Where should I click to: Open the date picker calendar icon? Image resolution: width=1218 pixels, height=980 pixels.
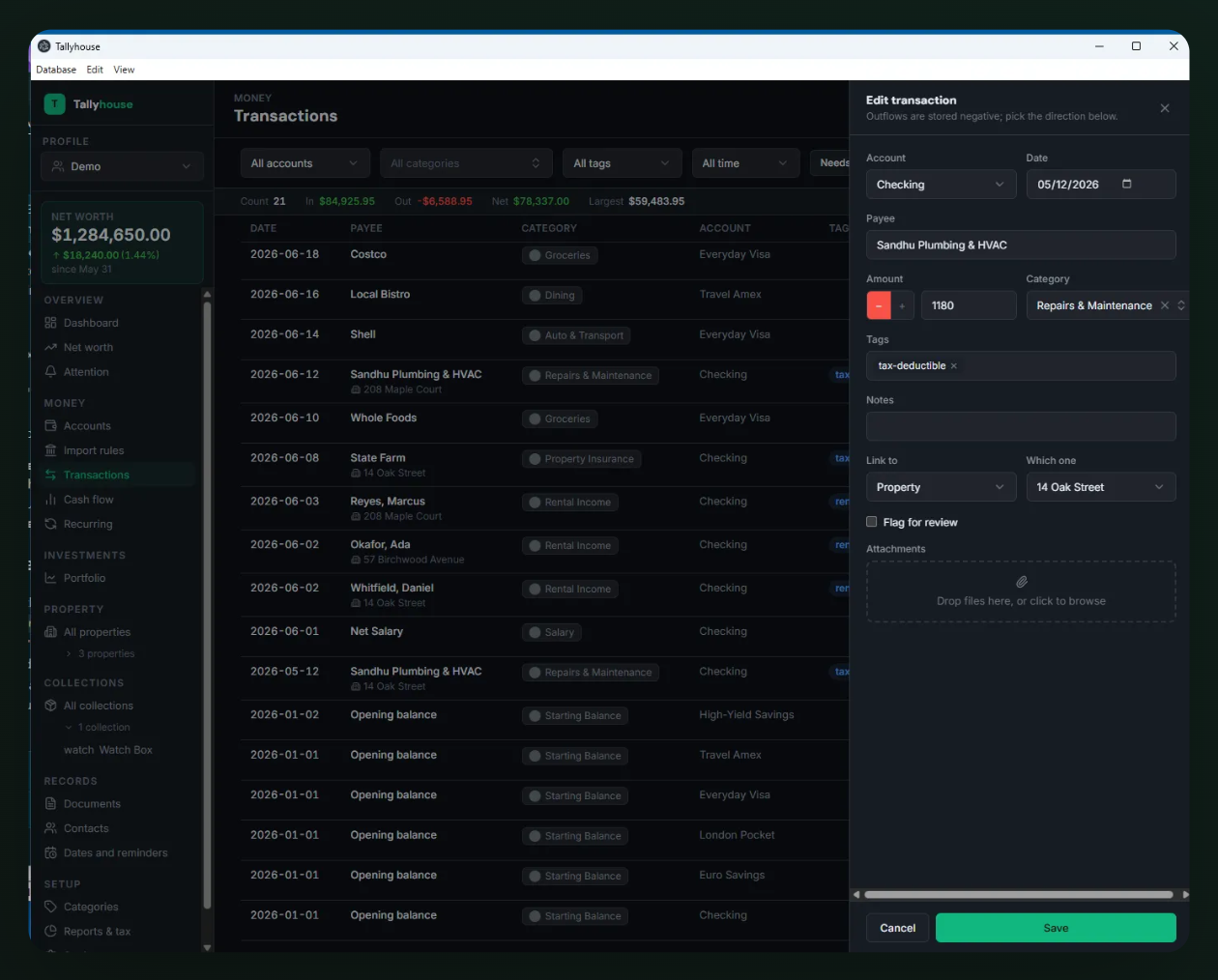pyautogui.click(x=1126, y=184)
